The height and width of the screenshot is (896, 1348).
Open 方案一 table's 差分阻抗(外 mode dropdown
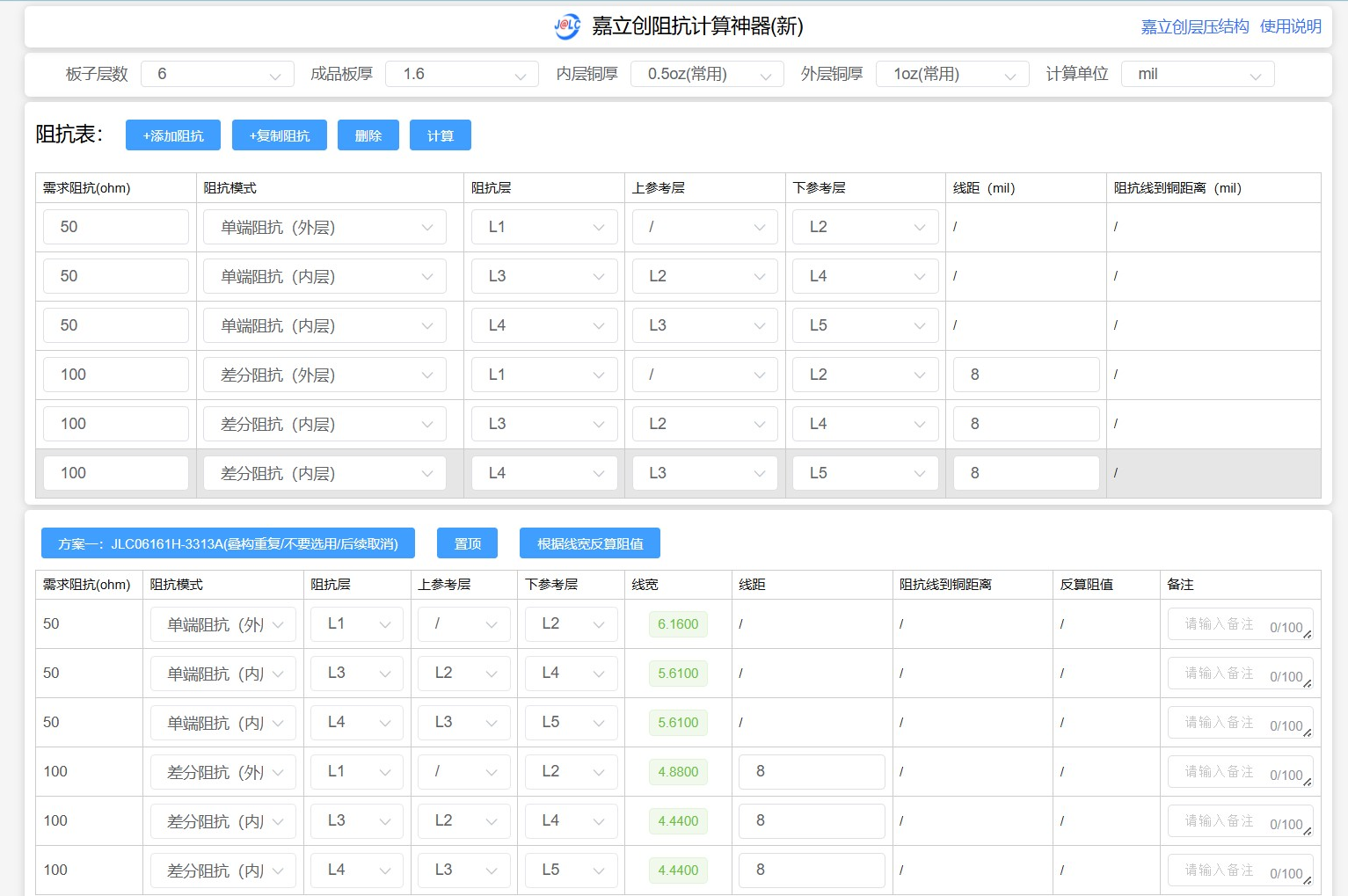click(223, 772)
